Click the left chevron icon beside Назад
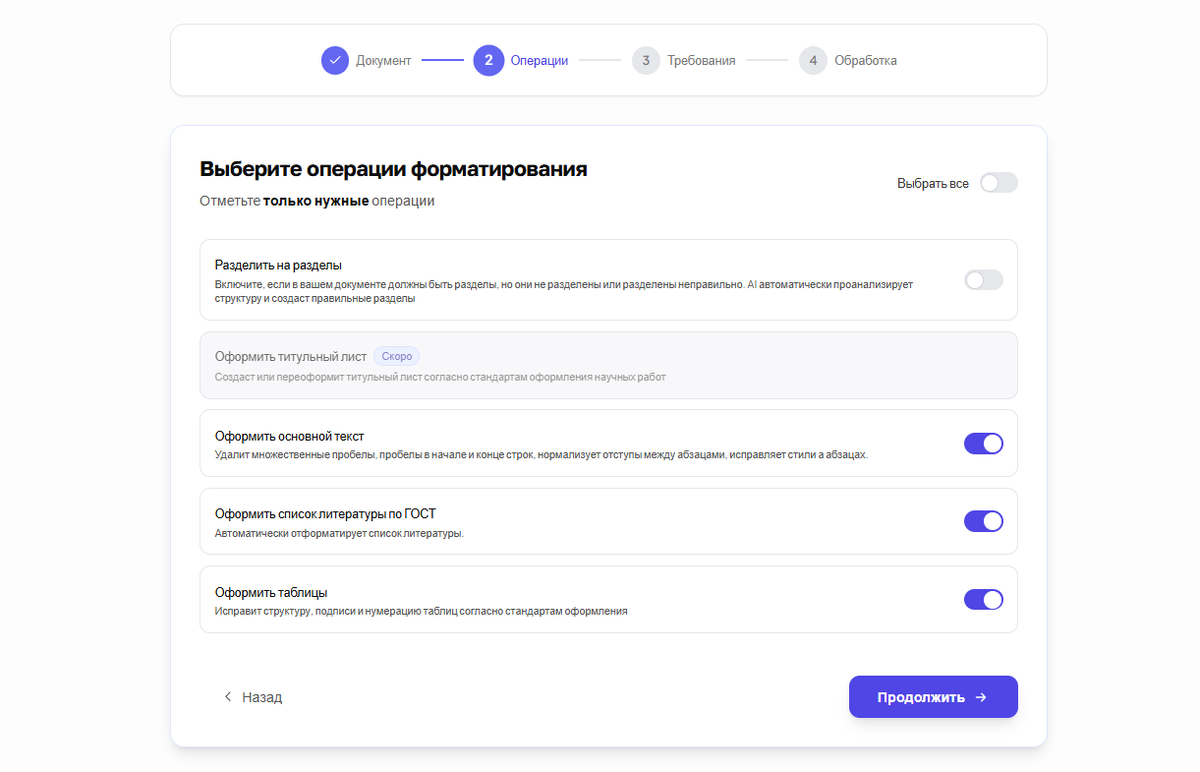The width and height of the screenshot is (1200, 772). click(x=227, y=697)
